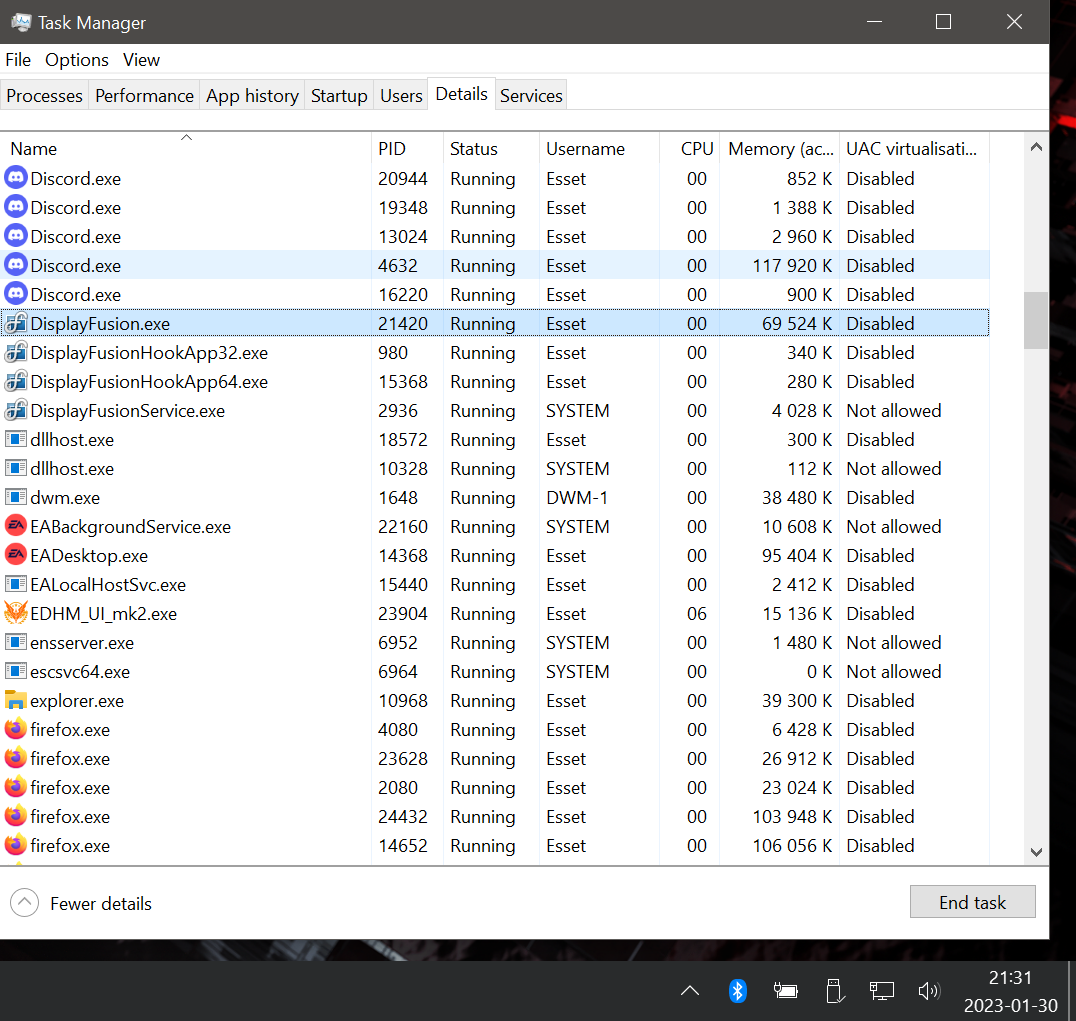Click the EABackgroundService.exe icon
Viewport: 1076px width, 1021px height.
click(16, 526)
